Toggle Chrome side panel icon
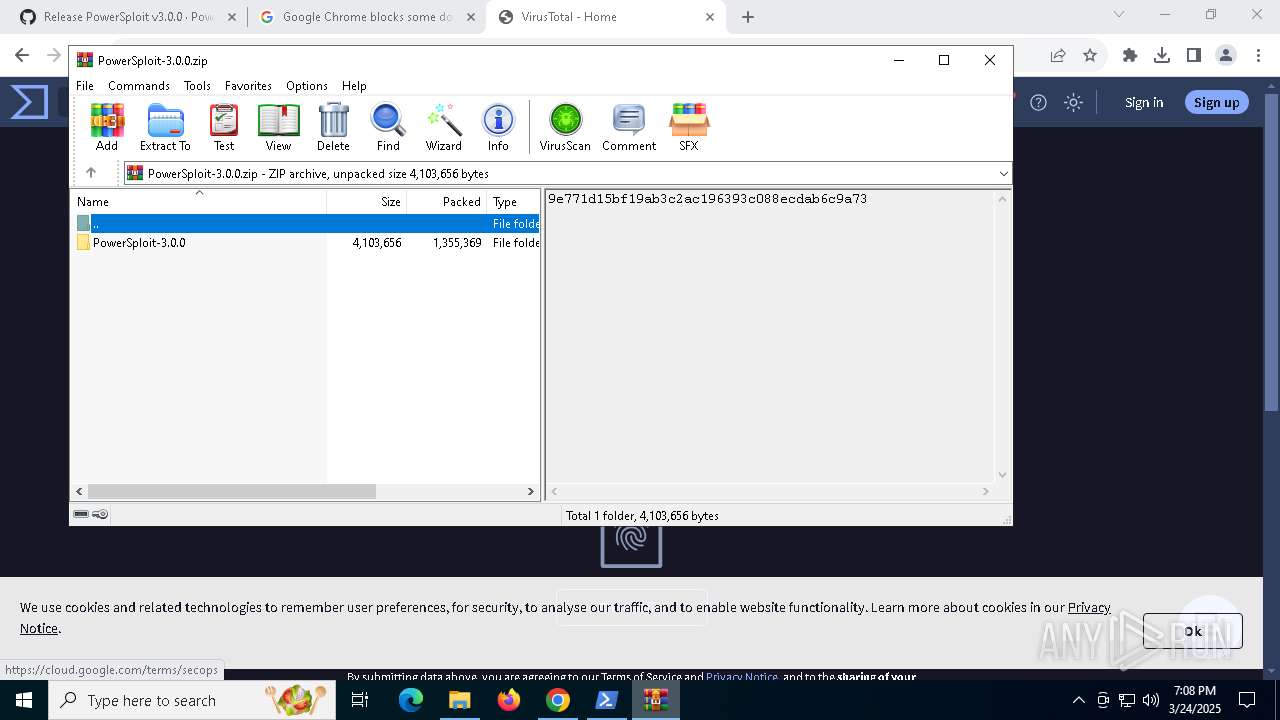The height and width of the screenshot is (720, 1280). 1194,56
